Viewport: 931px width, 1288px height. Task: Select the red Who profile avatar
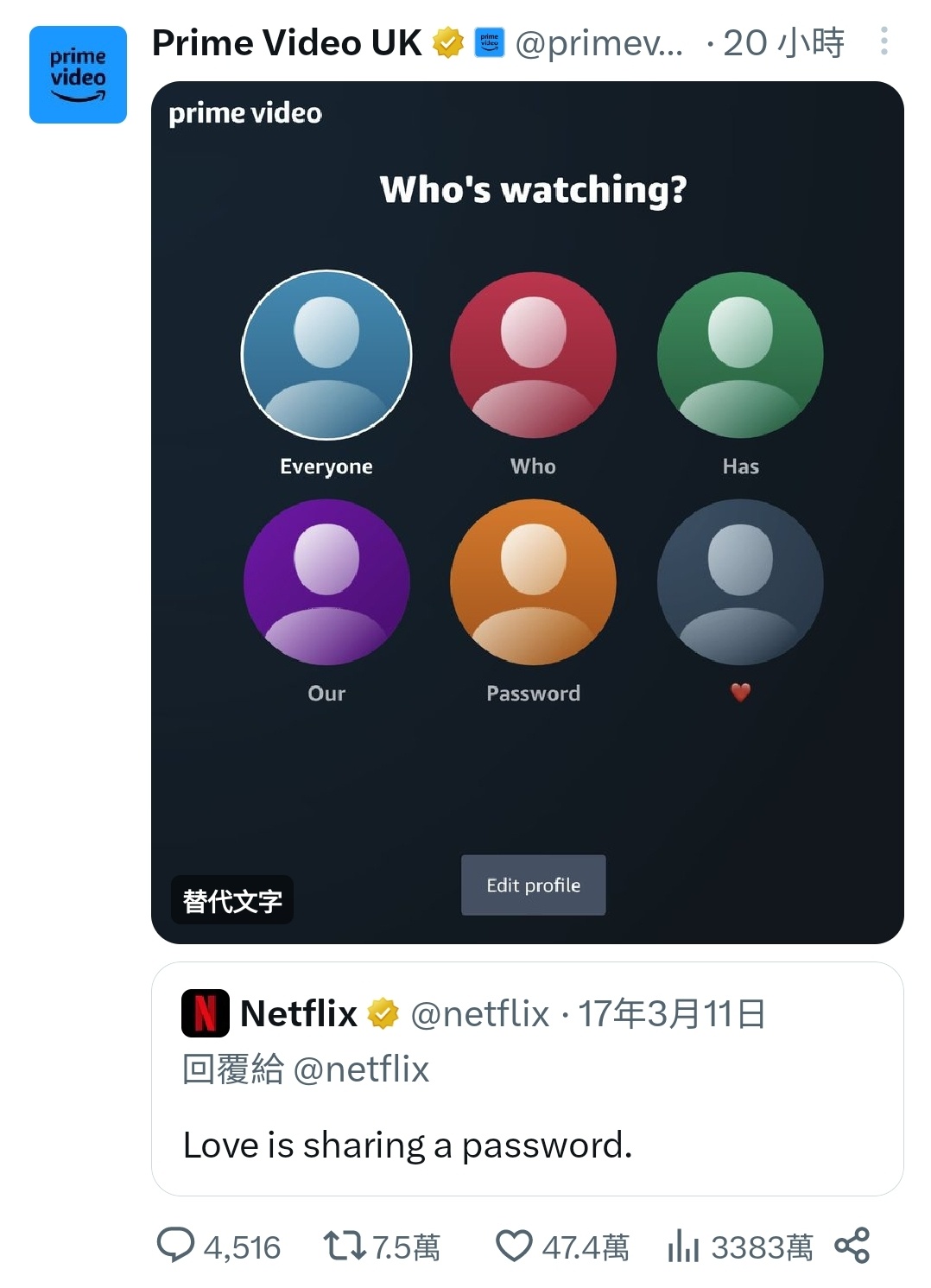pyautogui.click(x=534, y=355)
